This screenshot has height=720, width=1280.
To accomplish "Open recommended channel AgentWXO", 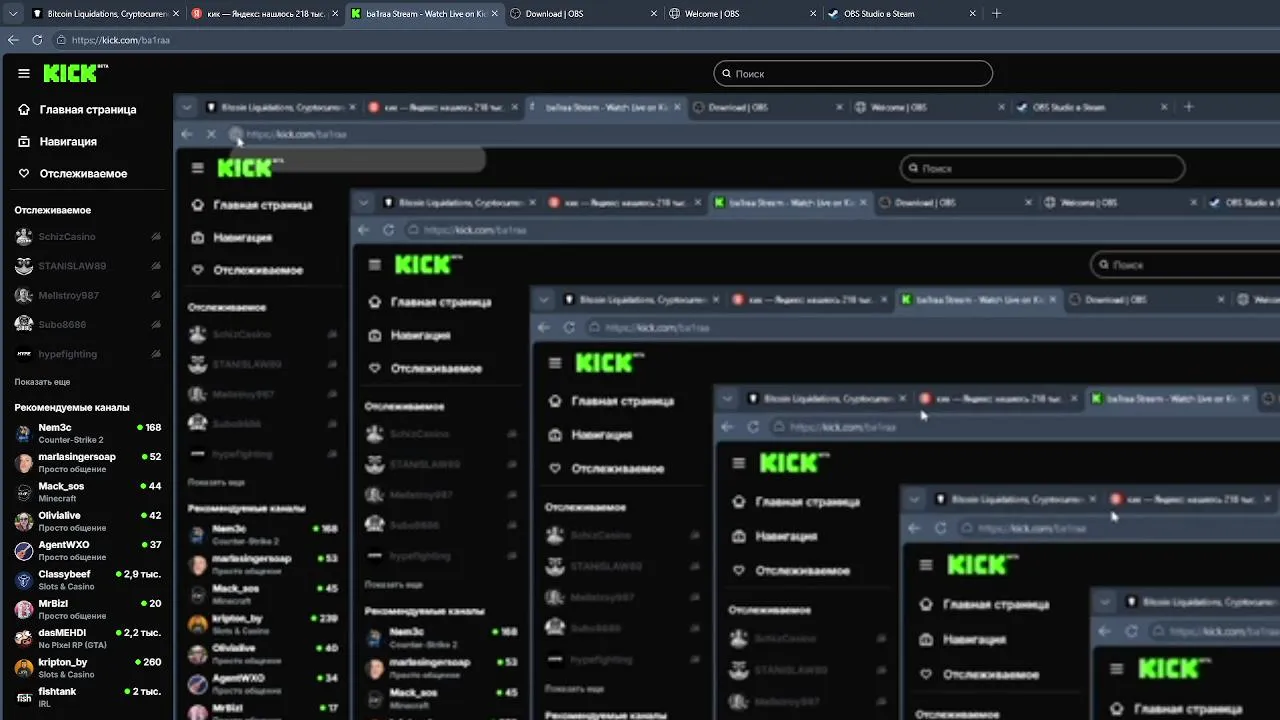I will point(87,551).
